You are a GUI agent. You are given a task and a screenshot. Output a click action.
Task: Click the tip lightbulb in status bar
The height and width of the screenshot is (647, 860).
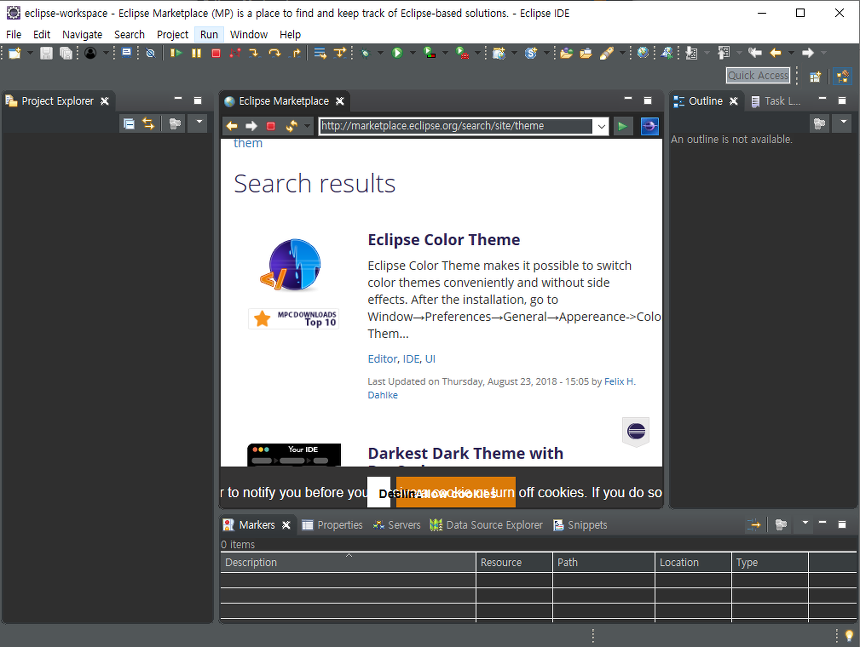(849, 635)
